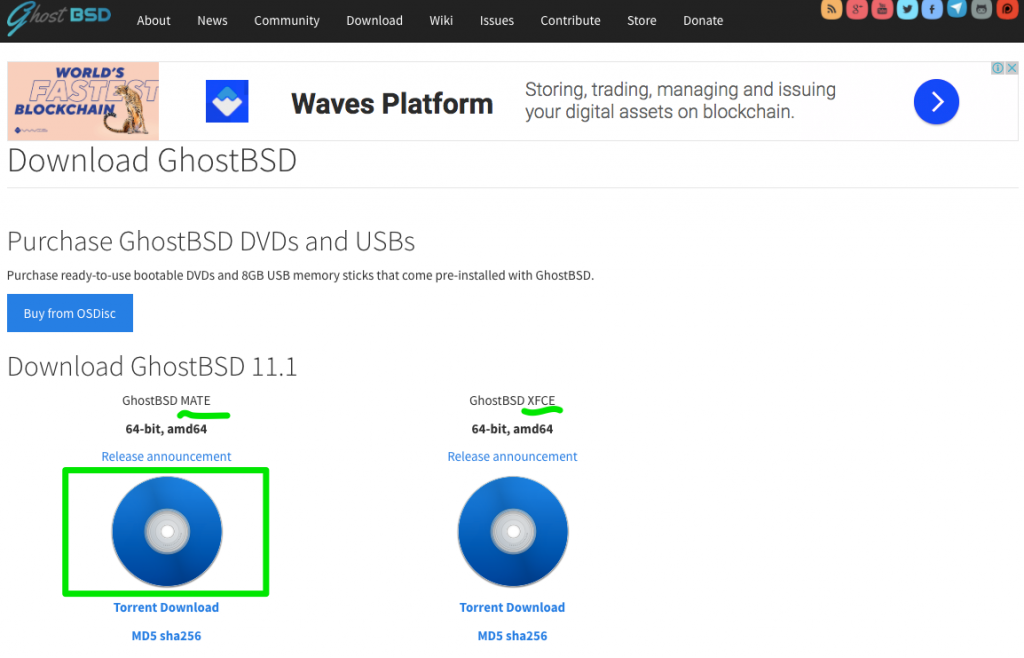Open the Contribute page
1024x658 pixels.
click(x=570, y=21)
